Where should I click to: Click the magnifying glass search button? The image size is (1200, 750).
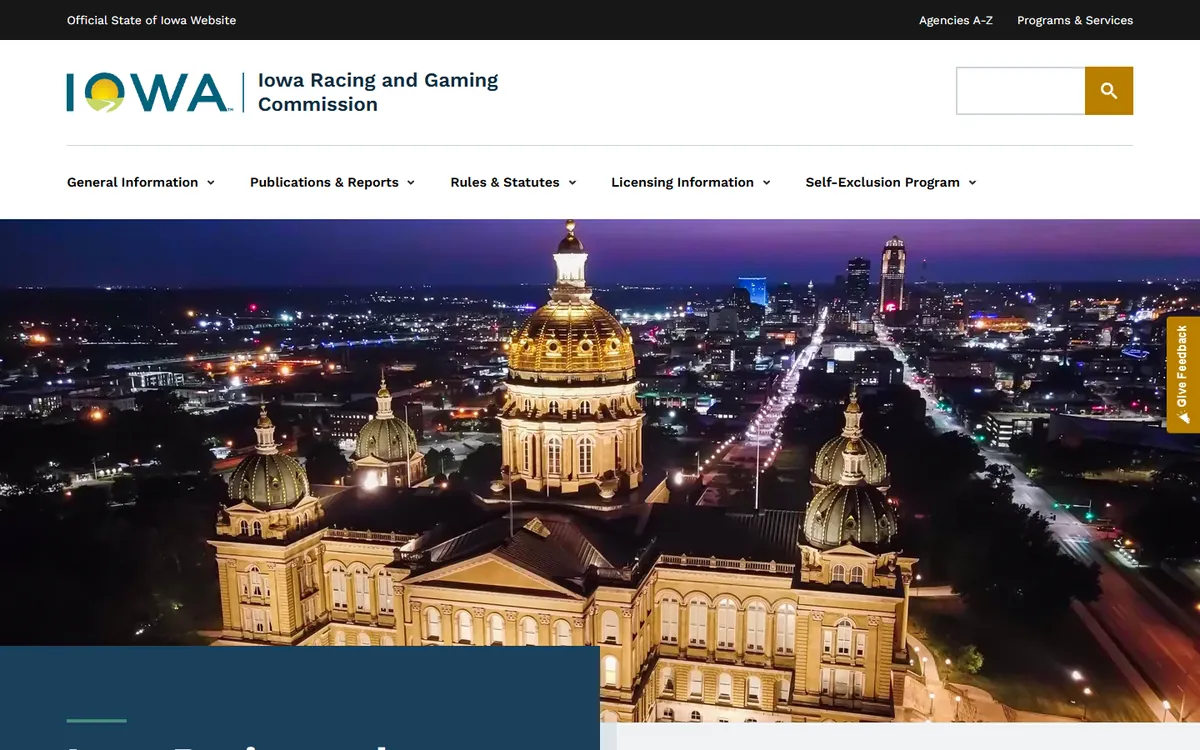(1109, 91)
